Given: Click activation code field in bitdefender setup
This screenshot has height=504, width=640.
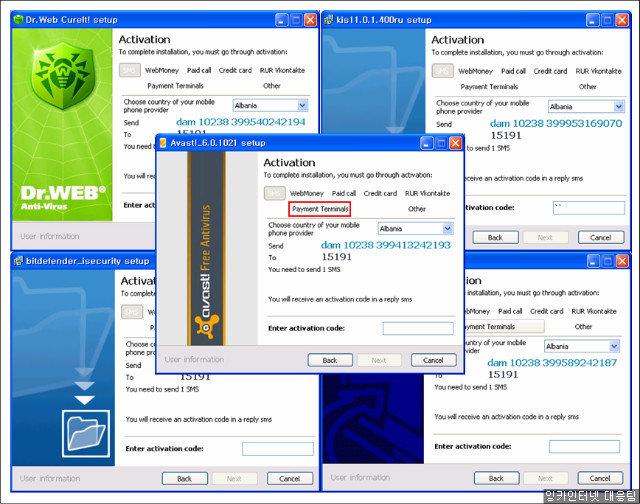Looking at the screenshot, I should pyautogui.click(x=278, y=449).
